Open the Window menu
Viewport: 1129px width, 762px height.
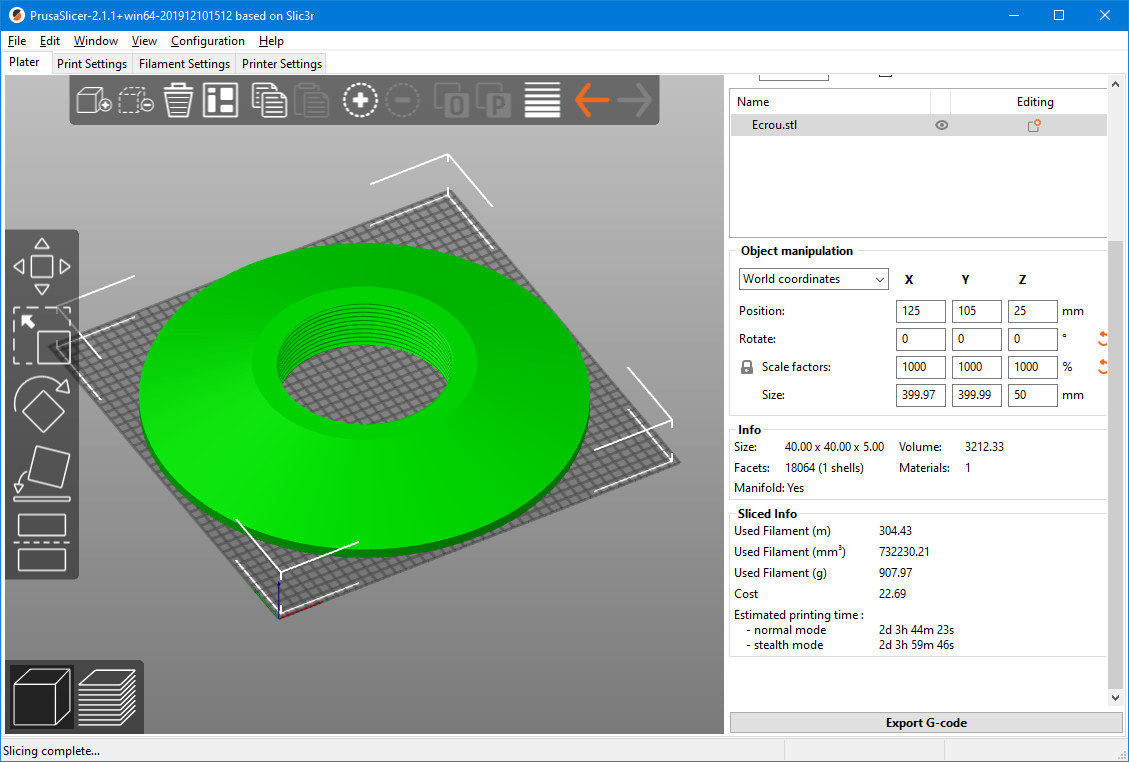pos(96,41)
